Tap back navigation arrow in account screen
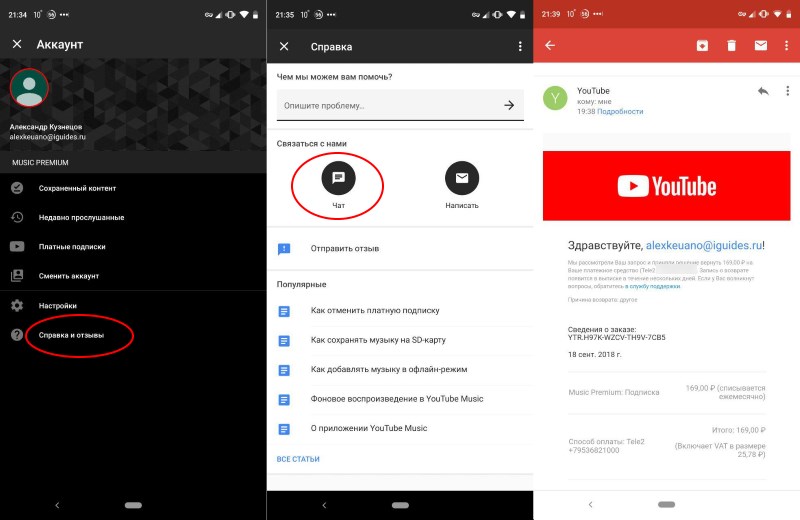Screen dimensions: 800x520 57,505
